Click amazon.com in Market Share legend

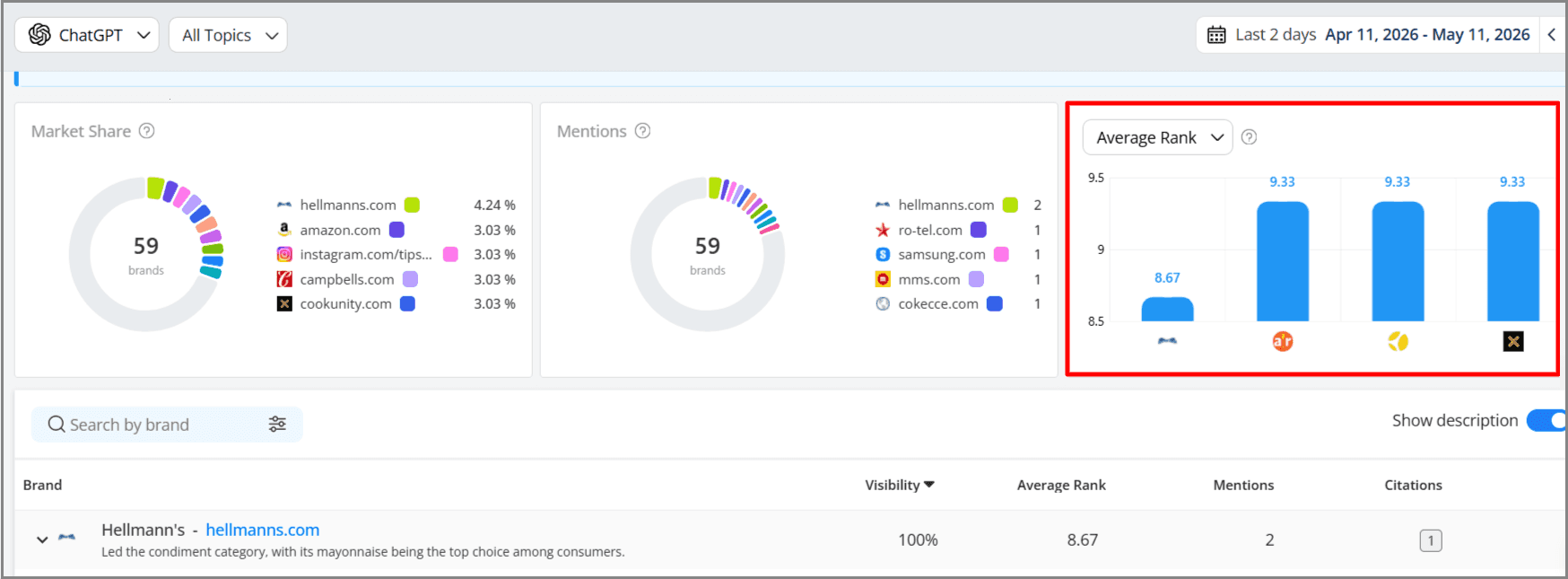[340, 230]
